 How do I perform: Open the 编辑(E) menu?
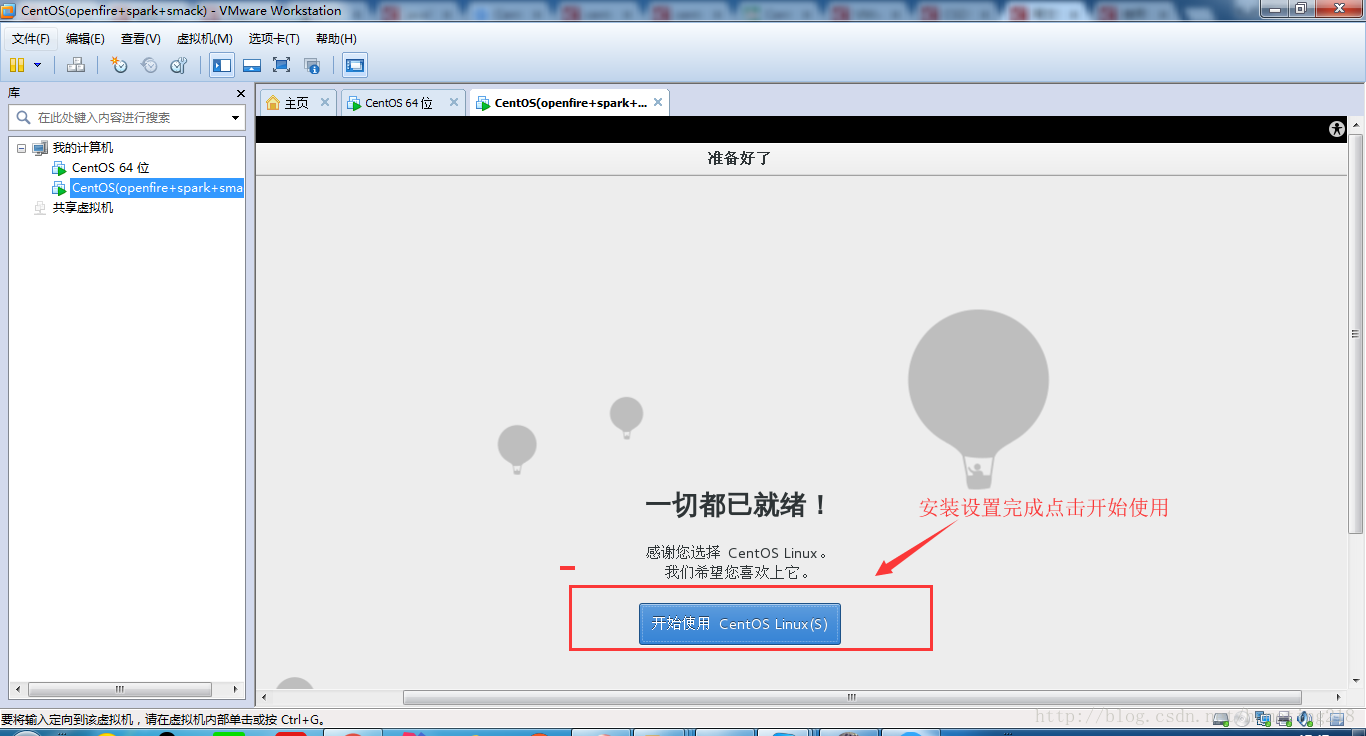click(x=85, y=38)
